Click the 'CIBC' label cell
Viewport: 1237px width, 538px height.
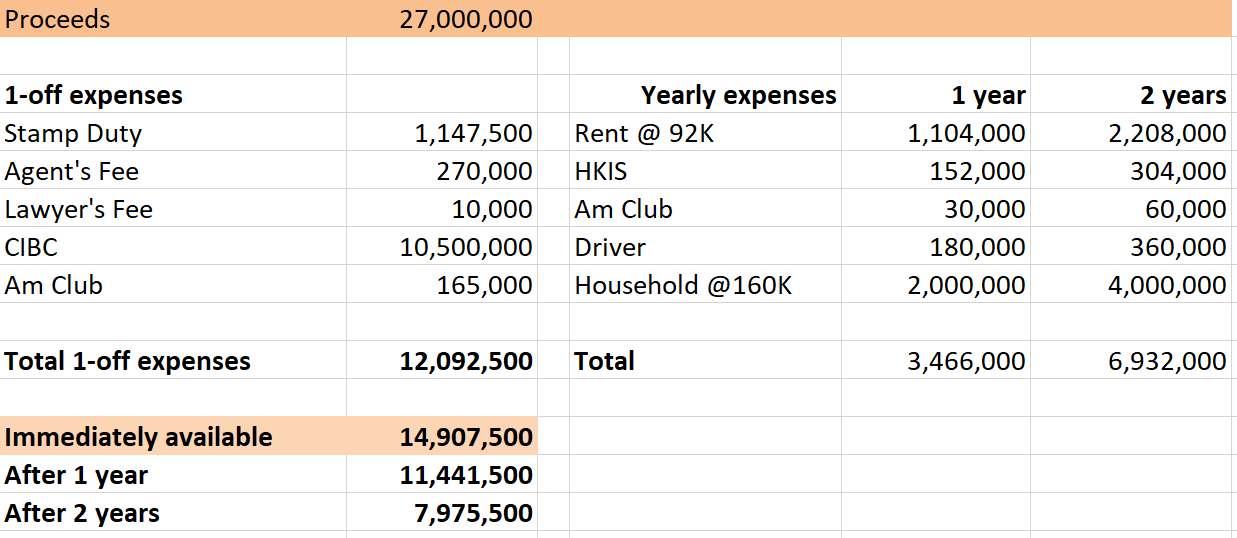coord(173,247)
